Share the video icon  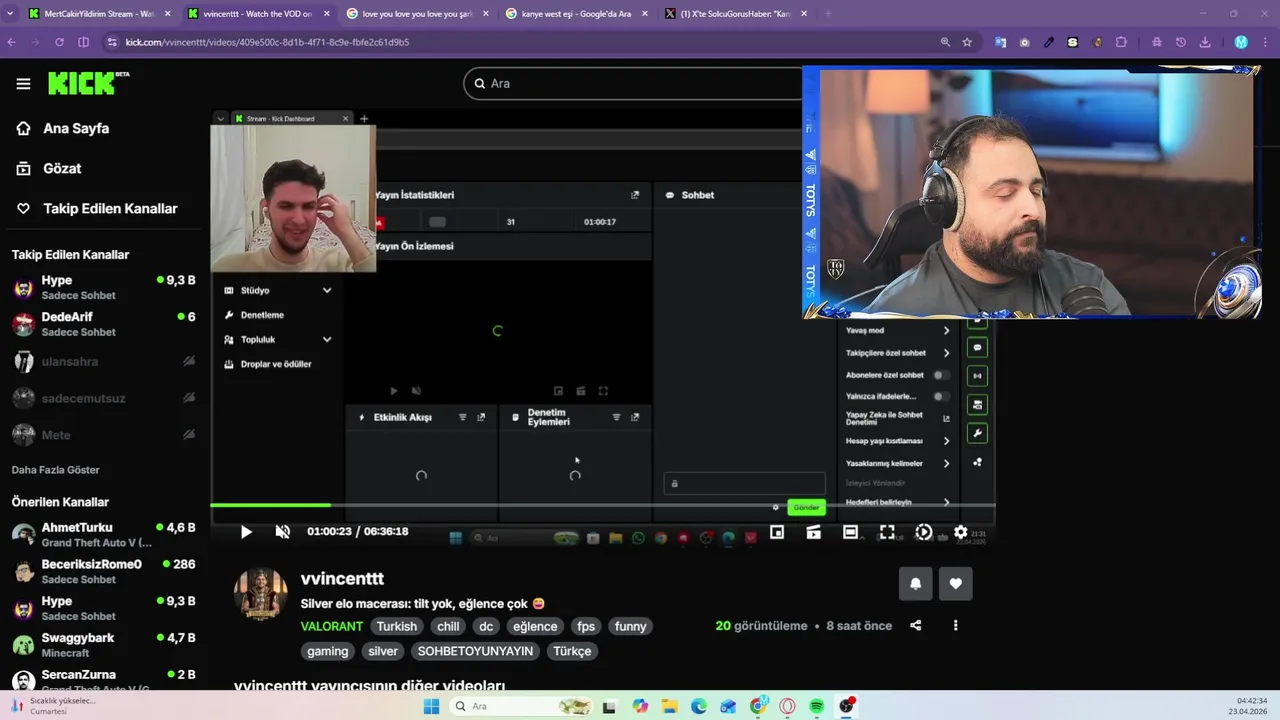[915, 626]
